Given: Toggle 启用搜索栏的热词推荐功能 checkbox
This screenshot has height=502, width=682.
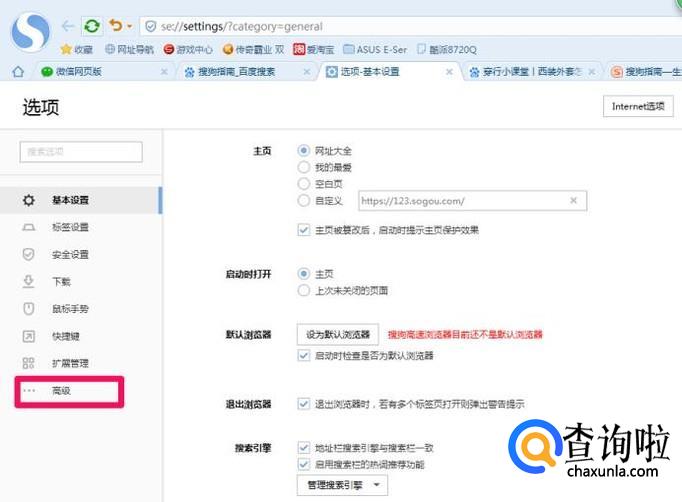Looking at the screenshot, I should (x=304, y=464).
